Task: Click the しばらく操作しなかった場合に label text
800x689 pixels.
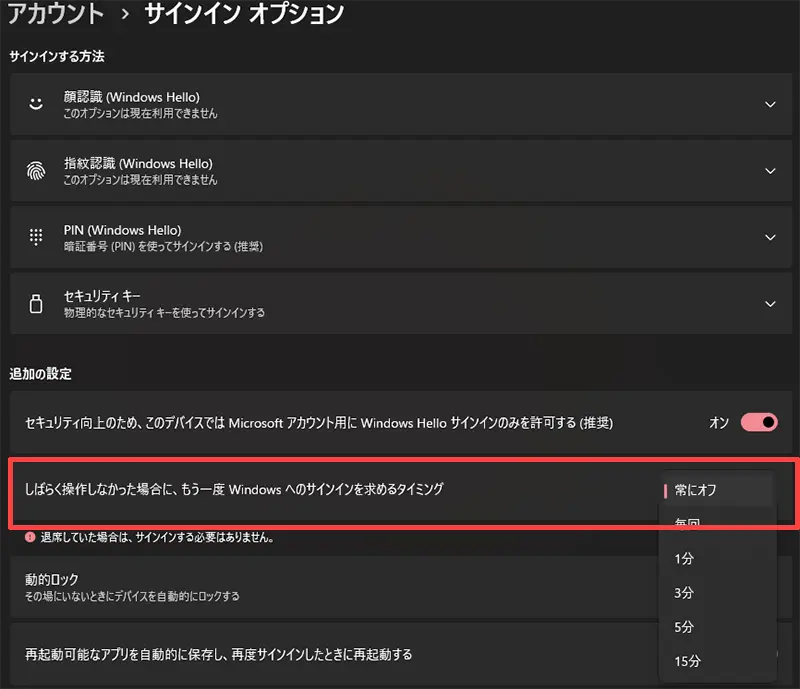Action: point(234,489)
